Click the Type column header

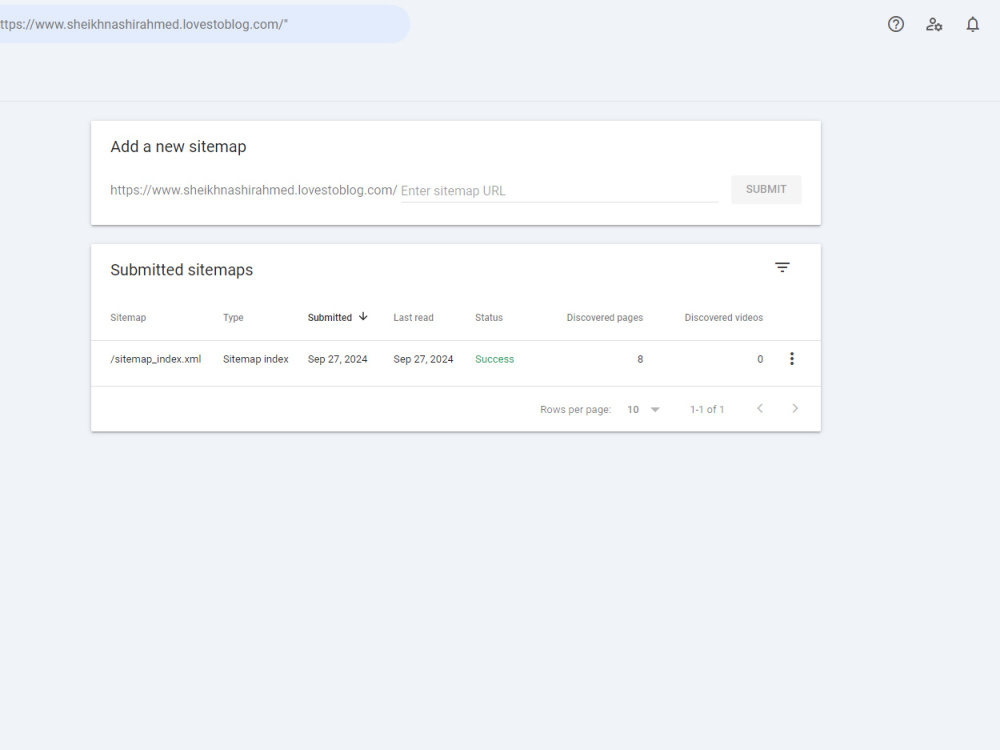point(233,318)
